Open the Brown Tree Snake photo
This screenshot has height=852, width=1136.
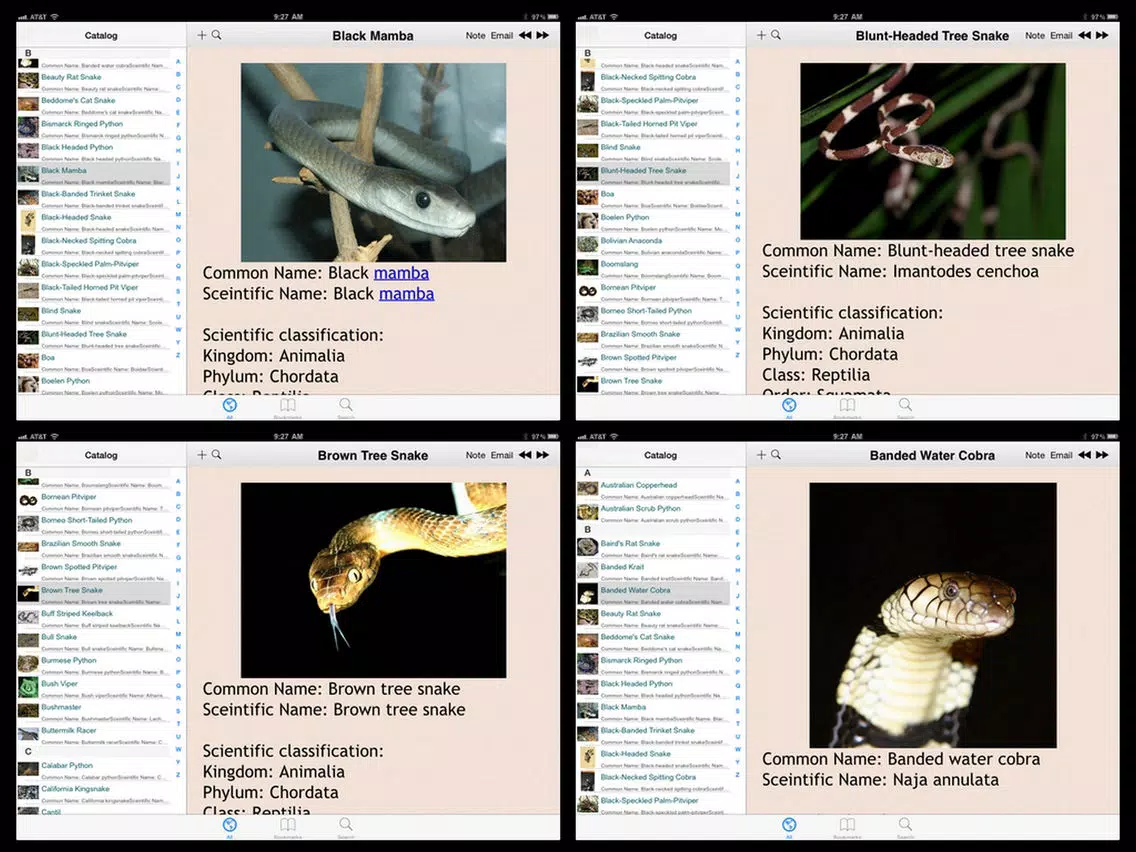click(374, 580)
